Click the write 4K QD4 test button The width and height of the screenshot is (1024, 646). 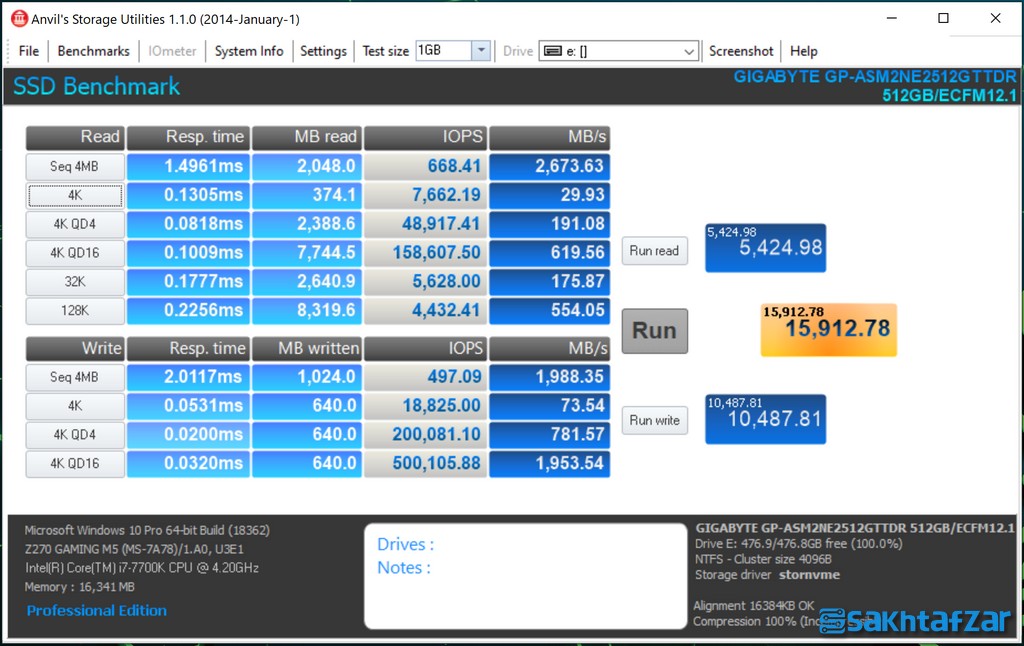click(75, 434)
